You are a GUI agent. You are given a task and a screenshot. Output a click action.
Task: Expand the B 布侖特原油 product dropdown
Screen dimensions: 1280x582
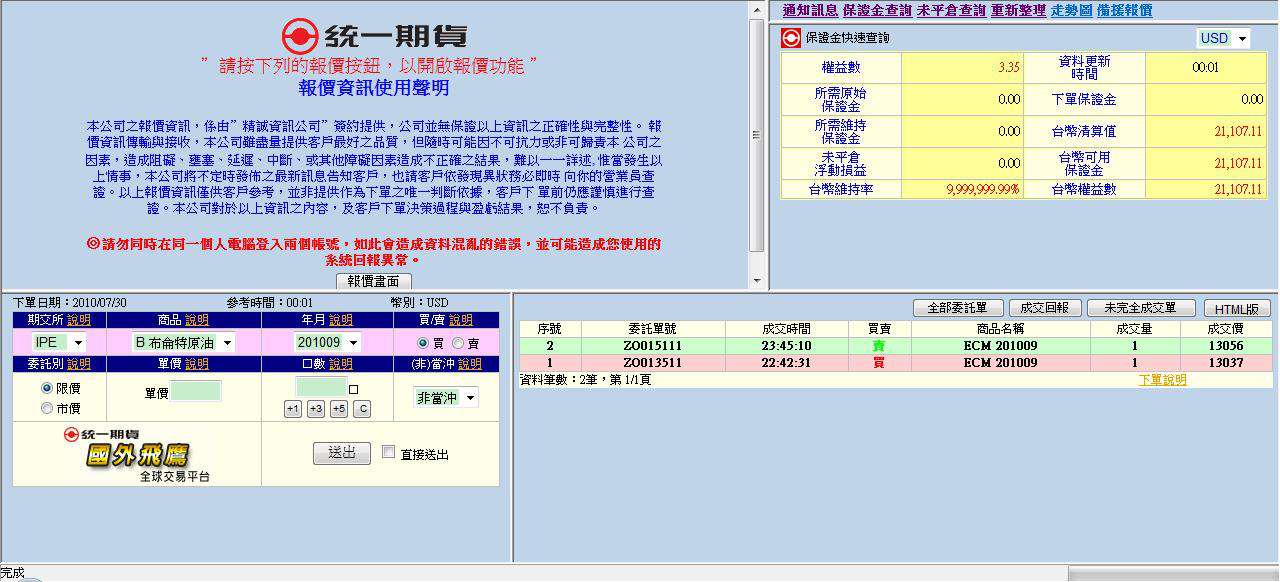(183, 342)
